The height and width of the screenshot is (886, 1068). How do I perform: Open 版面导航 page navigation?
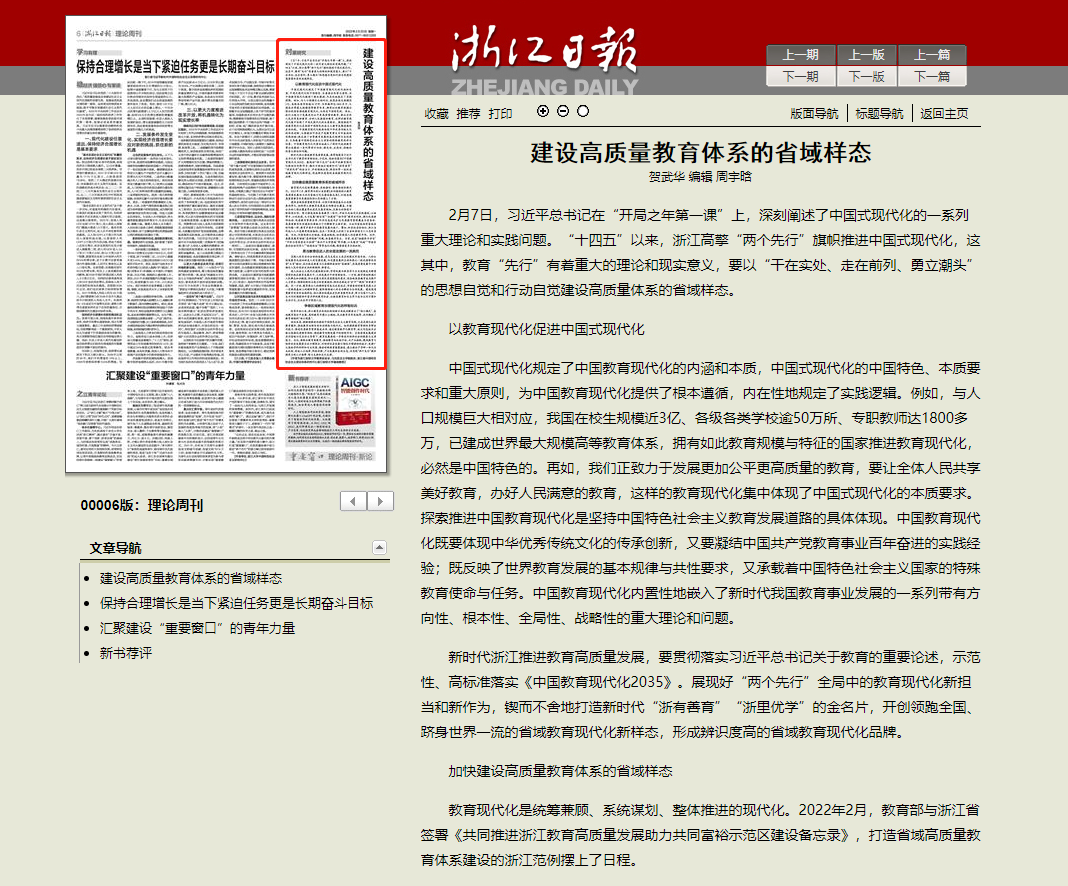point(814,113)
